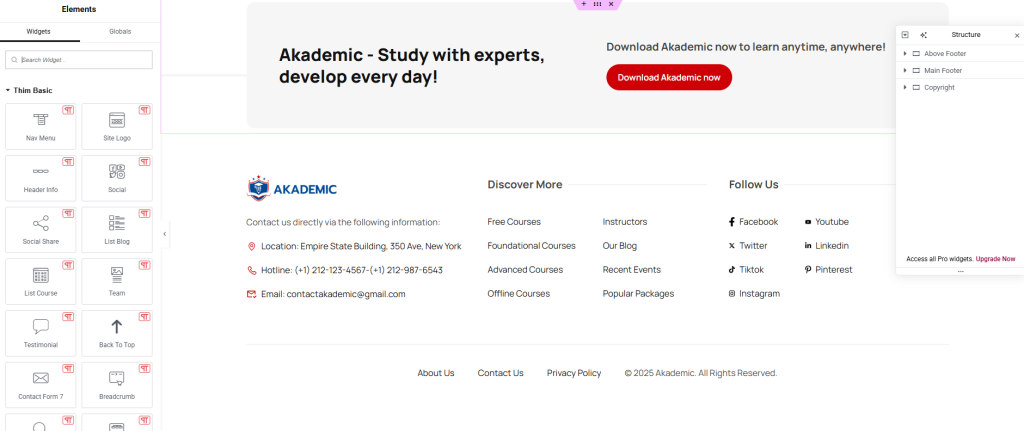Click the AI sparkle icon in Structure panel
1024x431 pixels.
pyautogui.click(x=923, y=35)
